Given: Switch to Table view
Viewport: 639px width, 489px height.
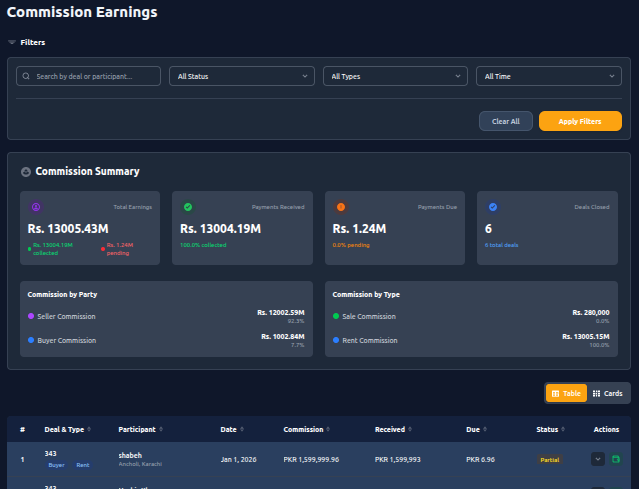Looking at the screenshot, I should 566,394.
